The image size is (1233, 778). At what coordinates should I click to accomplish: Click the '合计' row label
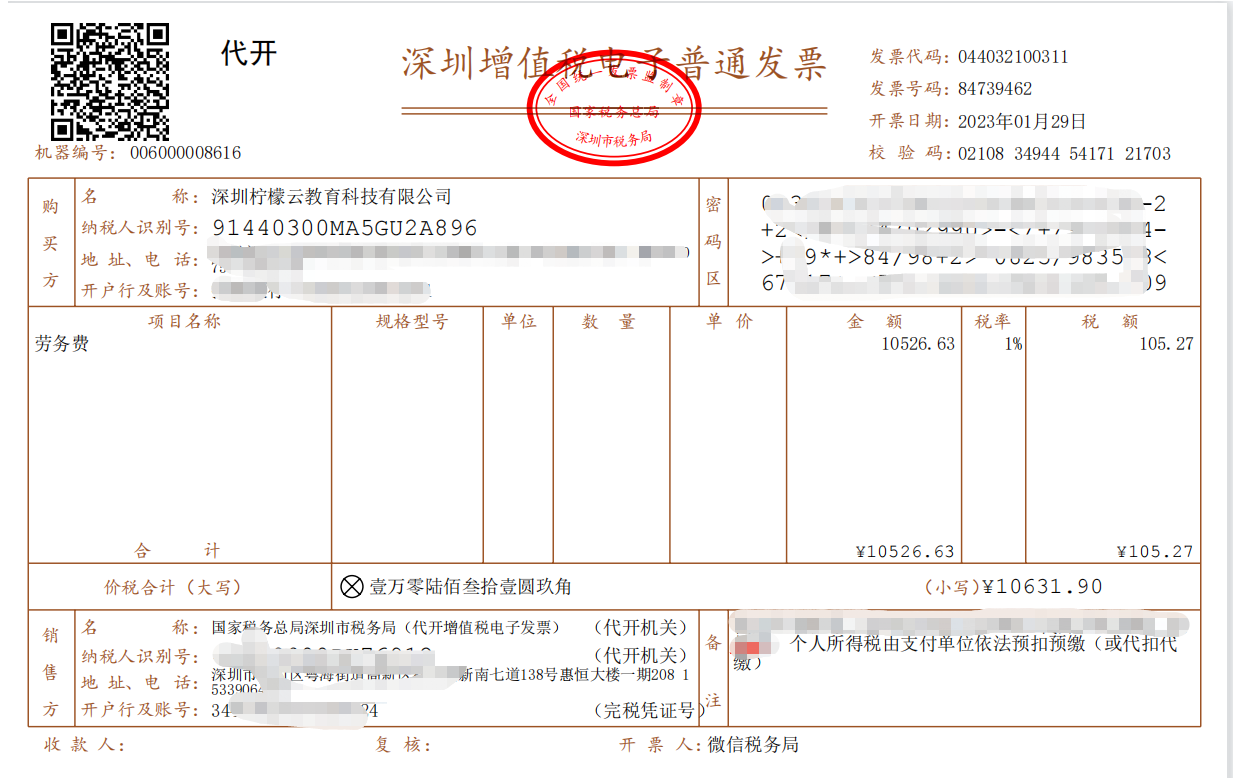coord(178,550)
